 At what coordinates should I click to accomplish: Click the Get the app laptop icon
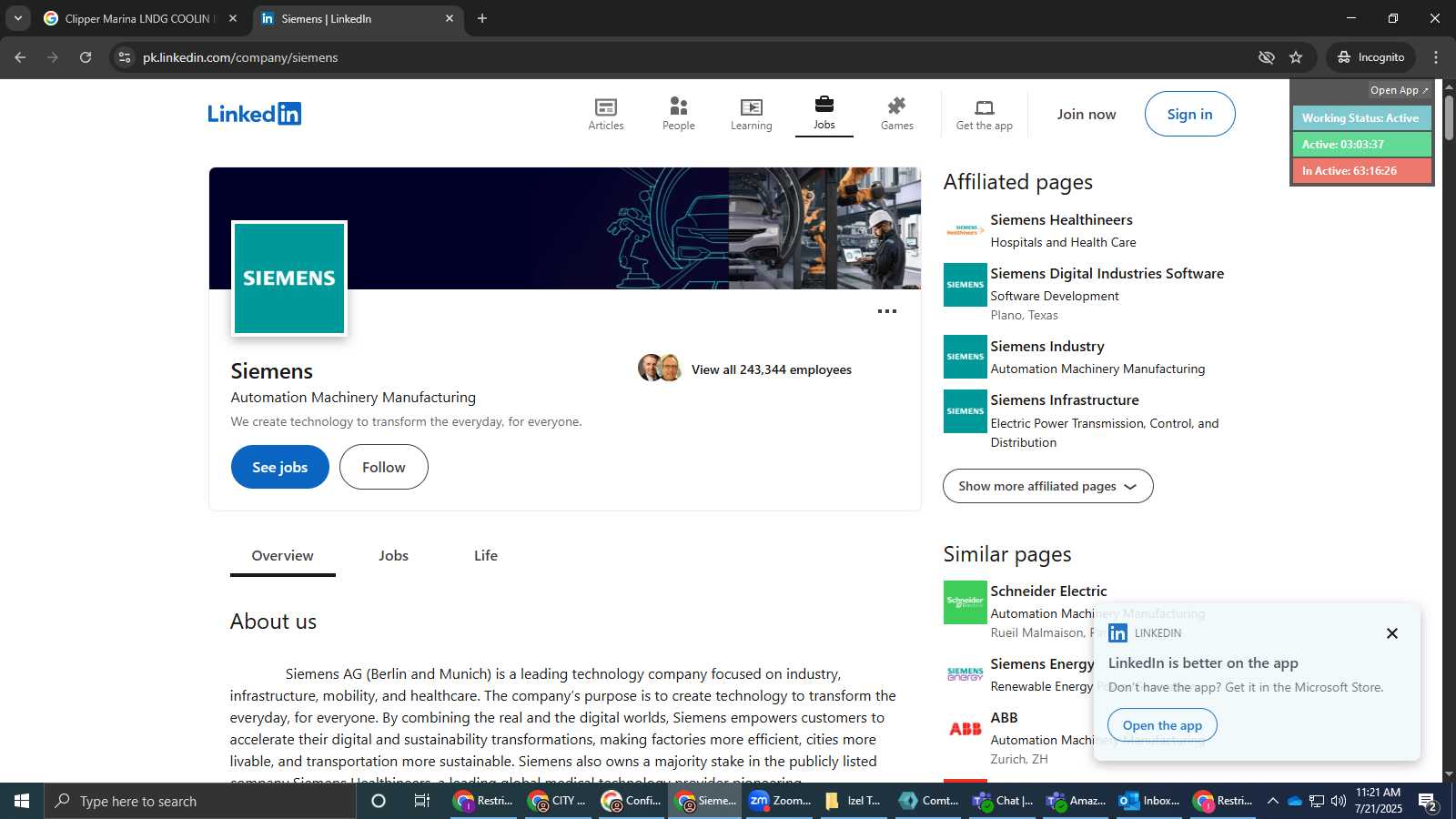pos(984,107)
